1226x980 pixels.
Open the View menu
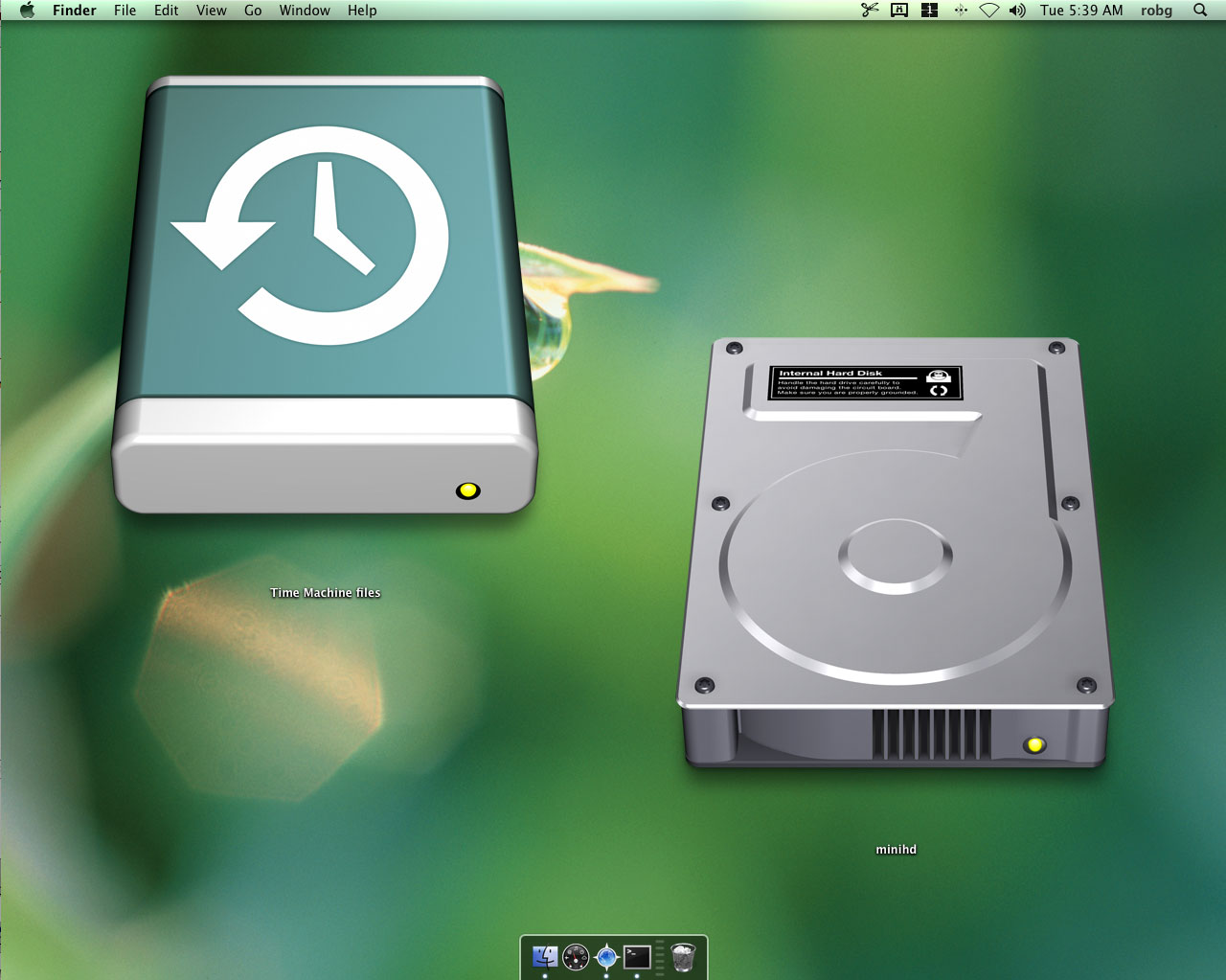coord(211,11)
